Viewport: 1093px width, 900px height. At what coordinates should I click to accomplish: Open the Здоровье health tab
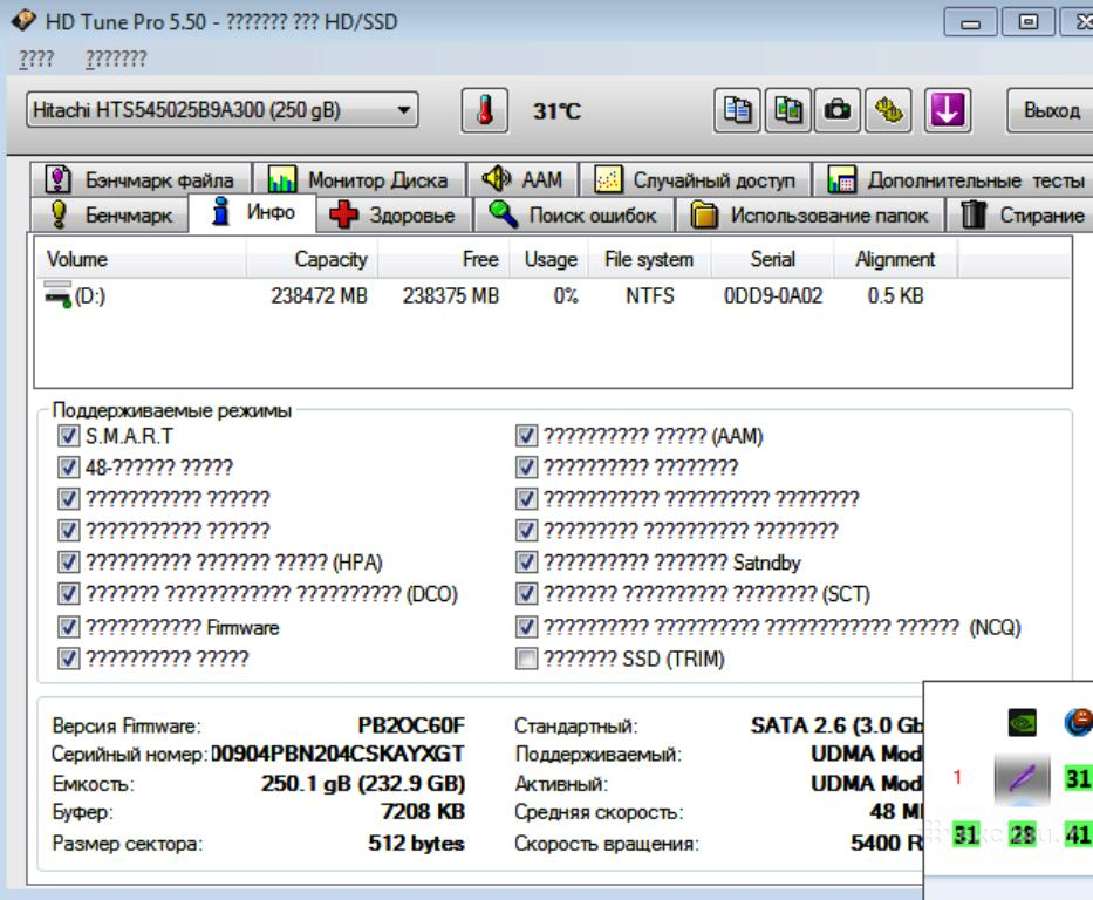(x=393, y=215)
